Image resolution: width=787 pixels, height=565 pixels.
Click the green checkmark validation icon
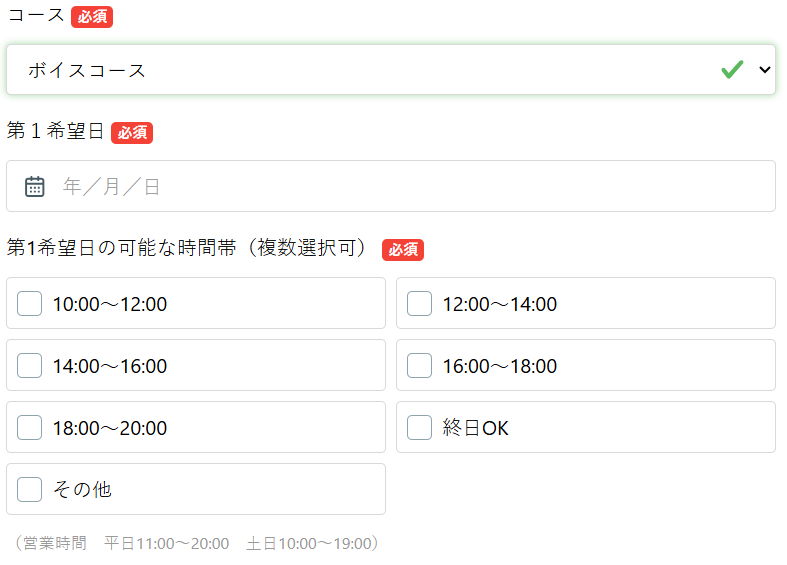pos(732,70)
